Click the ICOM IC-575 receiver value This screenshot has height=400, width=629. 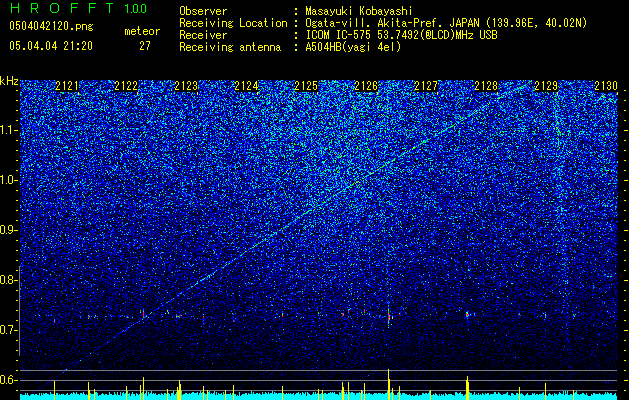tap(401, 35)
